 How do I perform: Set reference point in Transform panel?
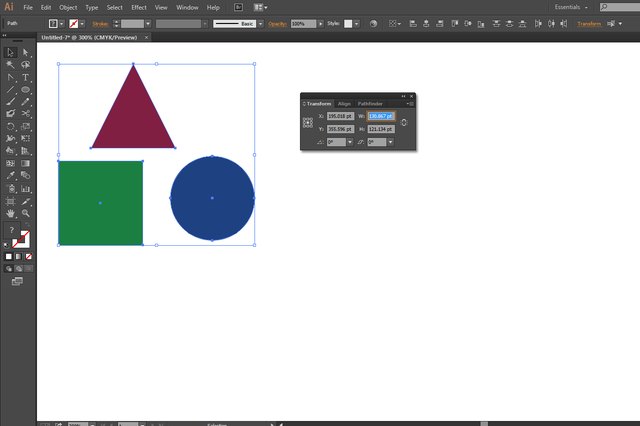[x=308, y=122]
